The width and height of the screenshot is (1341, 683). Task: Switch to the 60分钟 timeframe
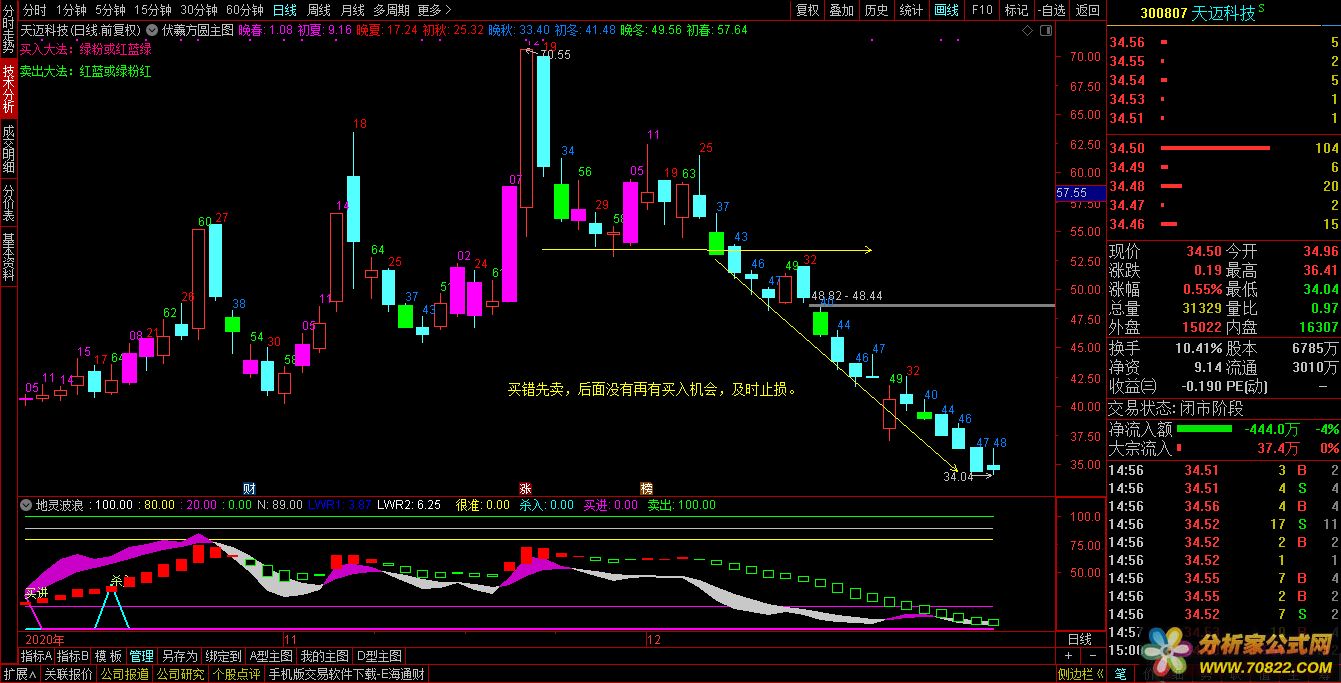tap(244, 10)
